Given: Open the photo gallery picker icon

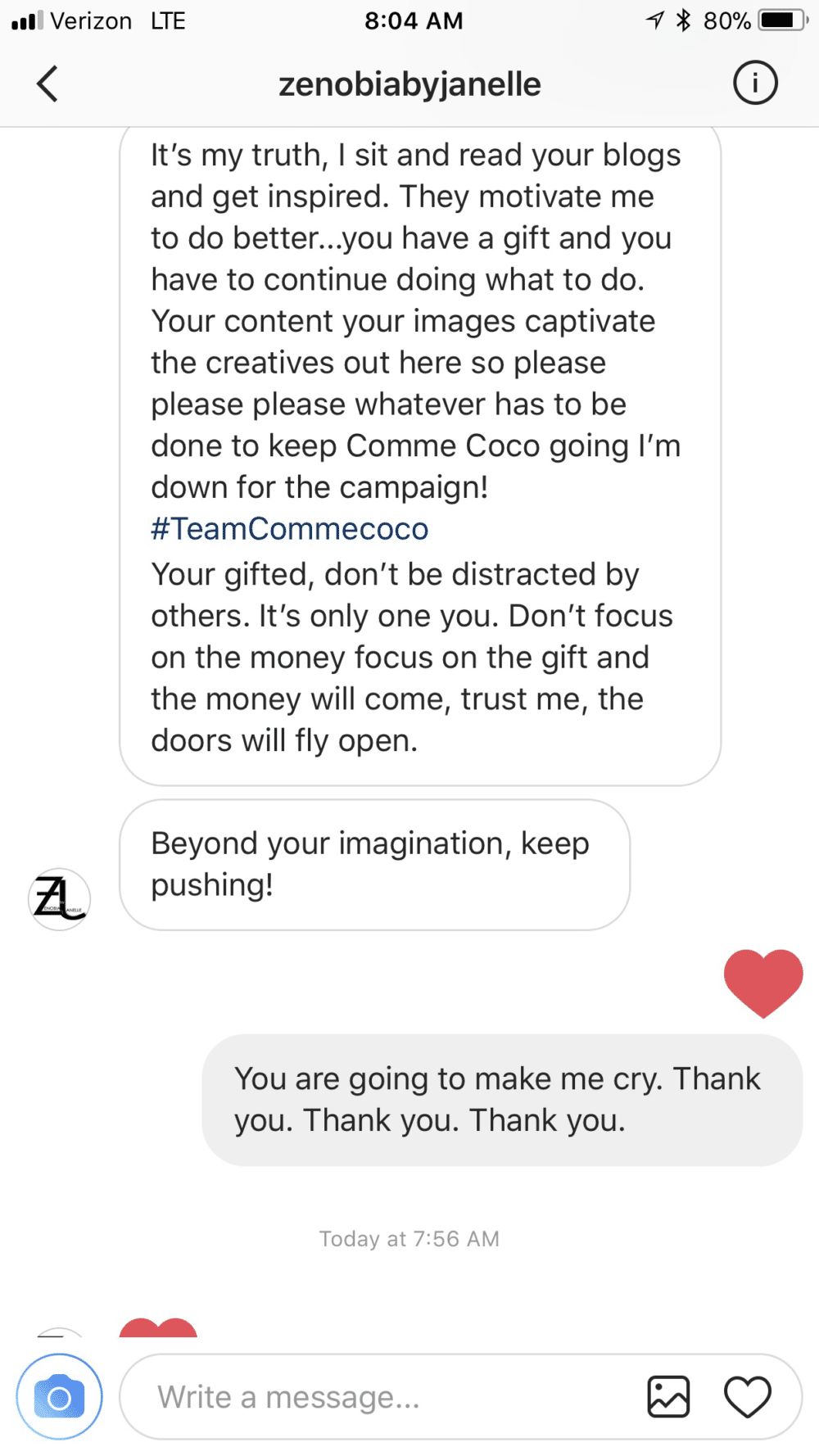Looking at the screenshot, I should 668,1397.
